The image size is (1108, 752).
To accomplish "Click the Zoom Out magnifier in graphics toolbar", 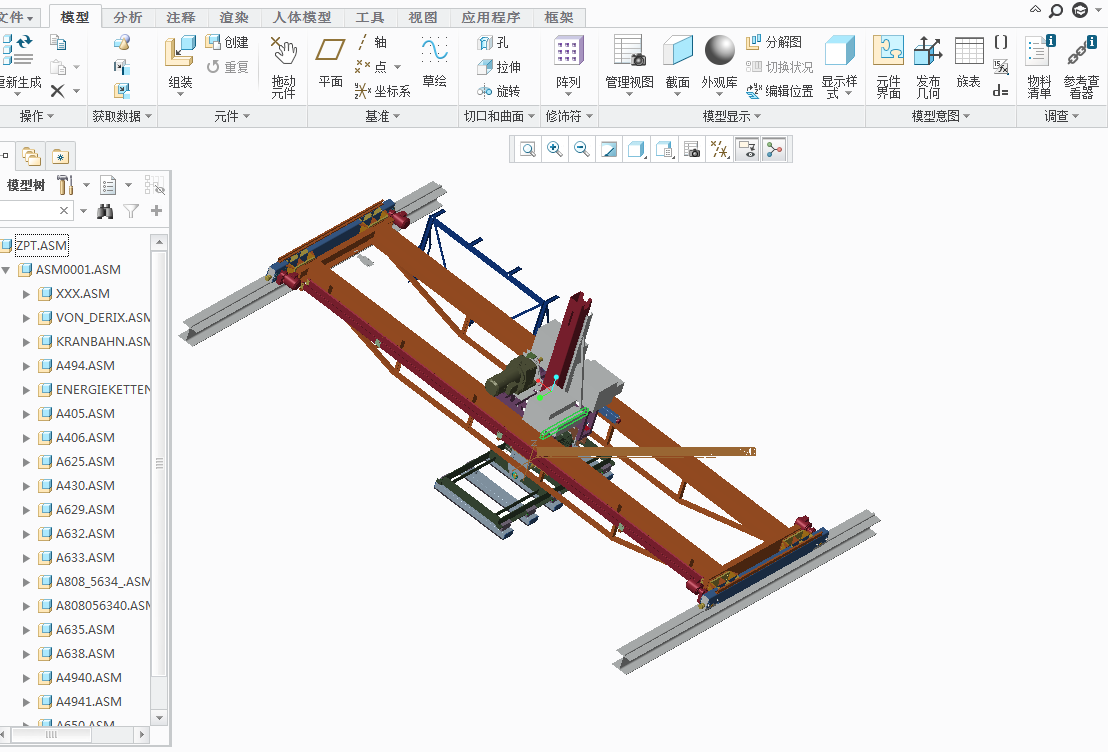I will (582, 150).
